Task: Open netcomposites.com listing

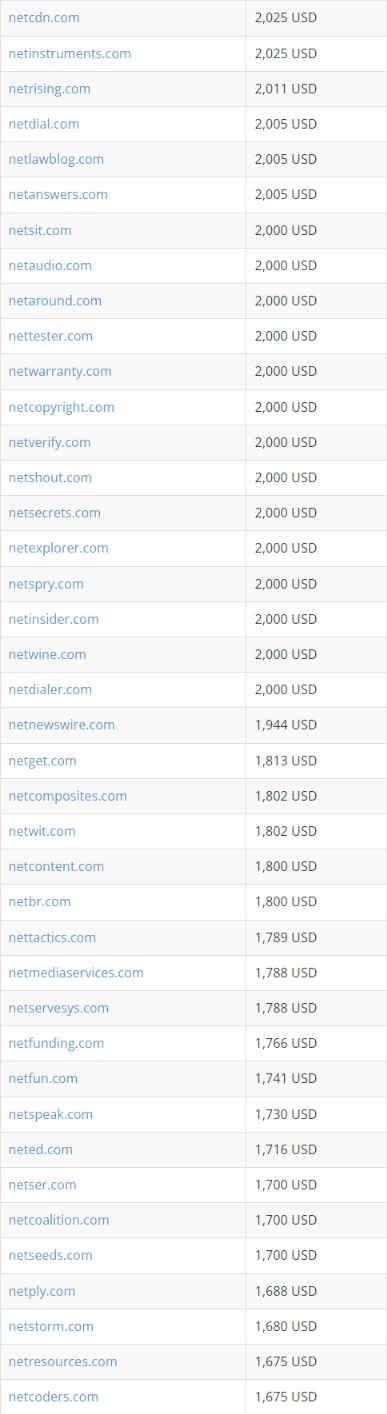Action: tap(68, 796)
